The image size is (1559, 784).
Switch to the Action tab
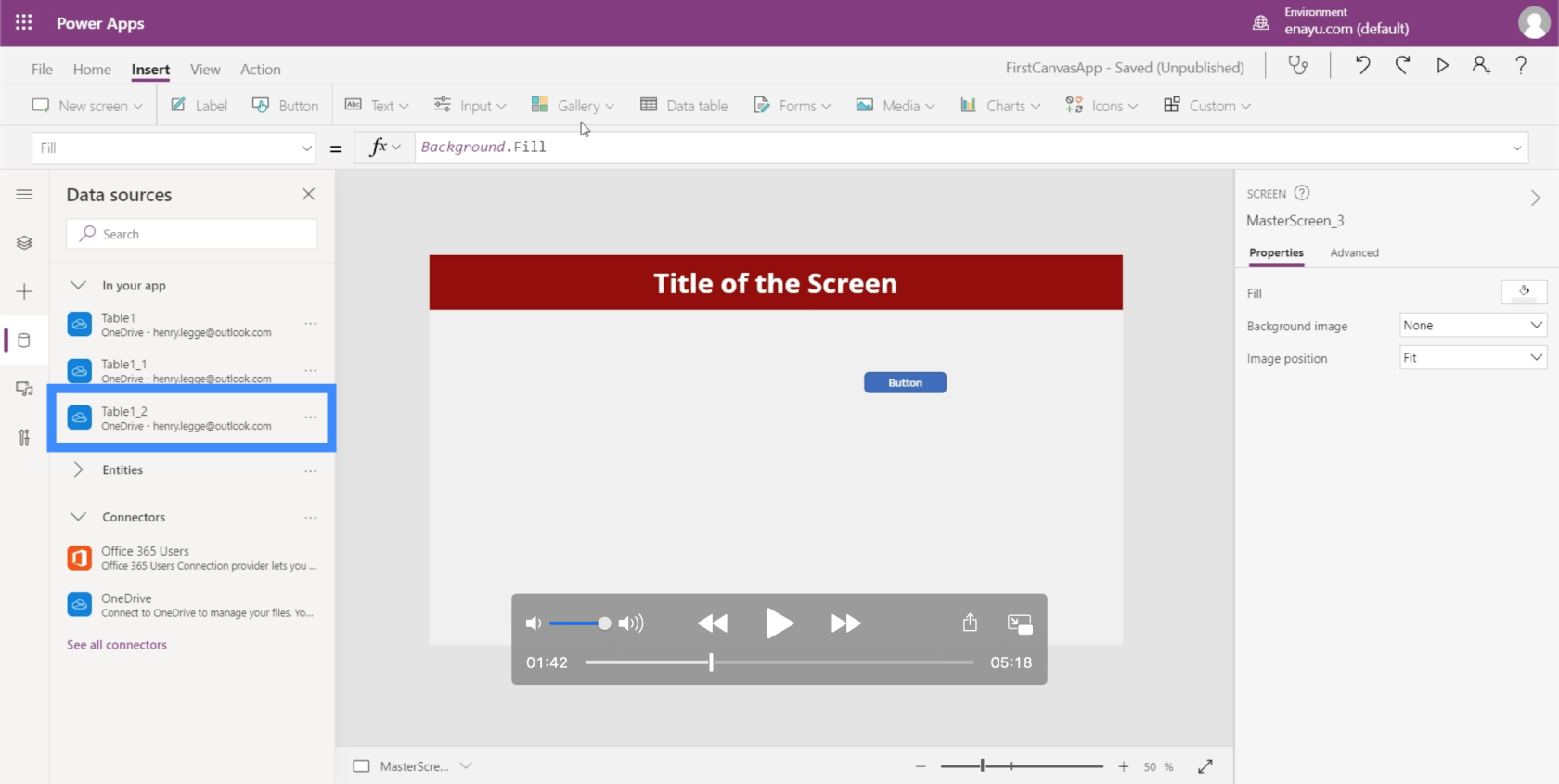tap(260, 70)
